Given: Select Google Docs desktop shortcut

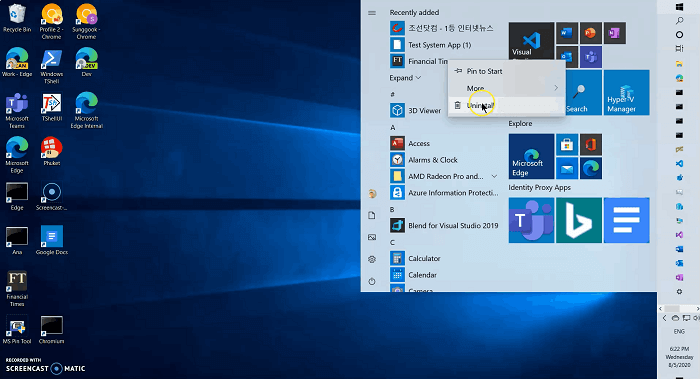Looking at the screenshot, I should [52, 240].
